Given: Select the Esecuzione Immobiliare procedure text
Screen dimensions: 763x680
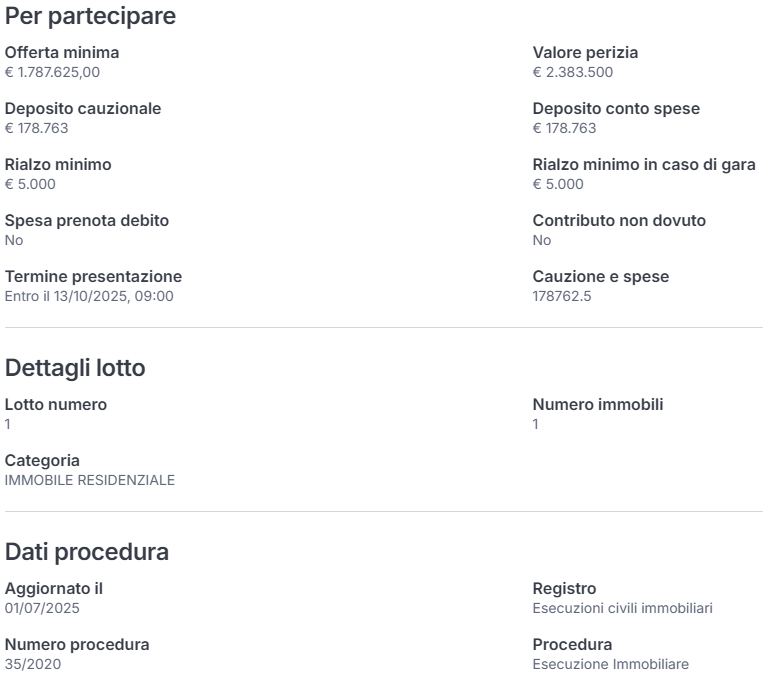Looking at the screenshot, I should point(611,664).
